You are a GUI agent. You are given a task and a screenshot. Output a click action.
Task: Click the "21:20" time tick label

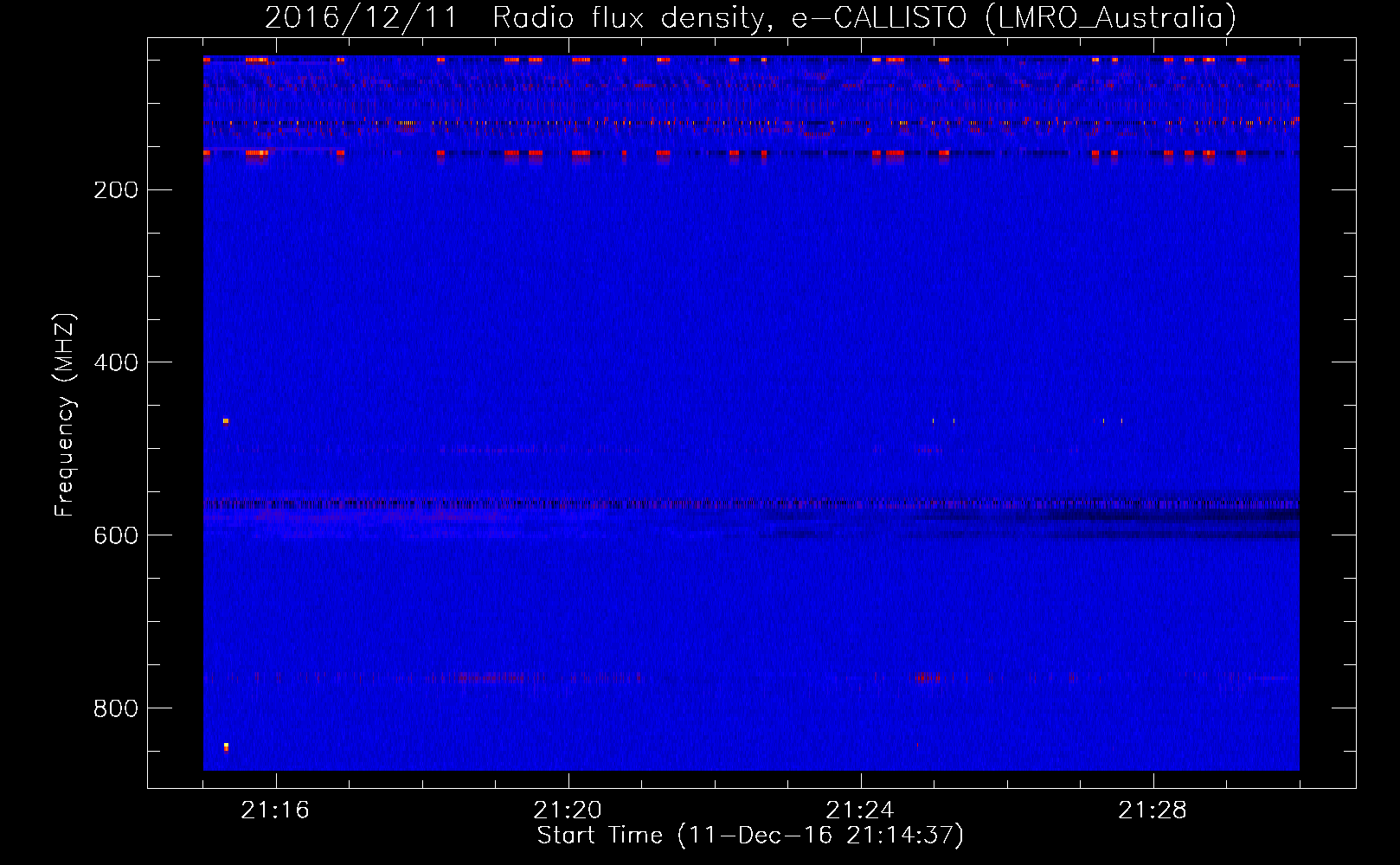(568, 811)
